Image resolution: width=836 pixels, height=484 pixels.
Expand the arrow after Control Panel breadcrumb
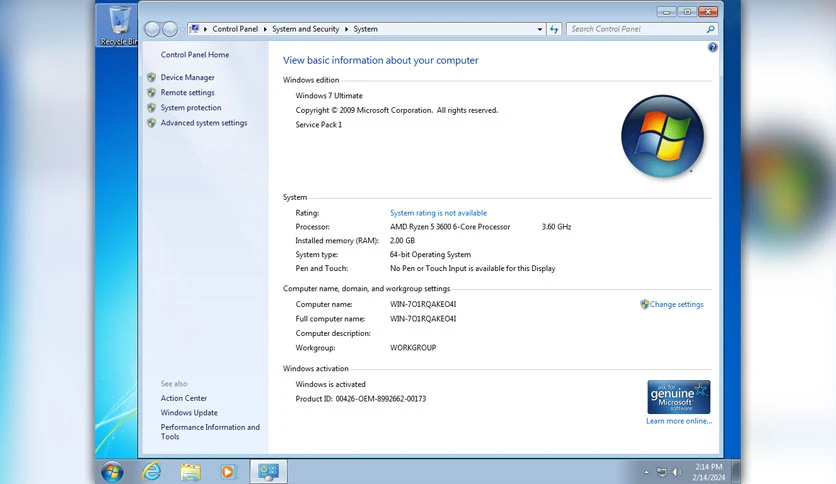(x=265, y=29)
